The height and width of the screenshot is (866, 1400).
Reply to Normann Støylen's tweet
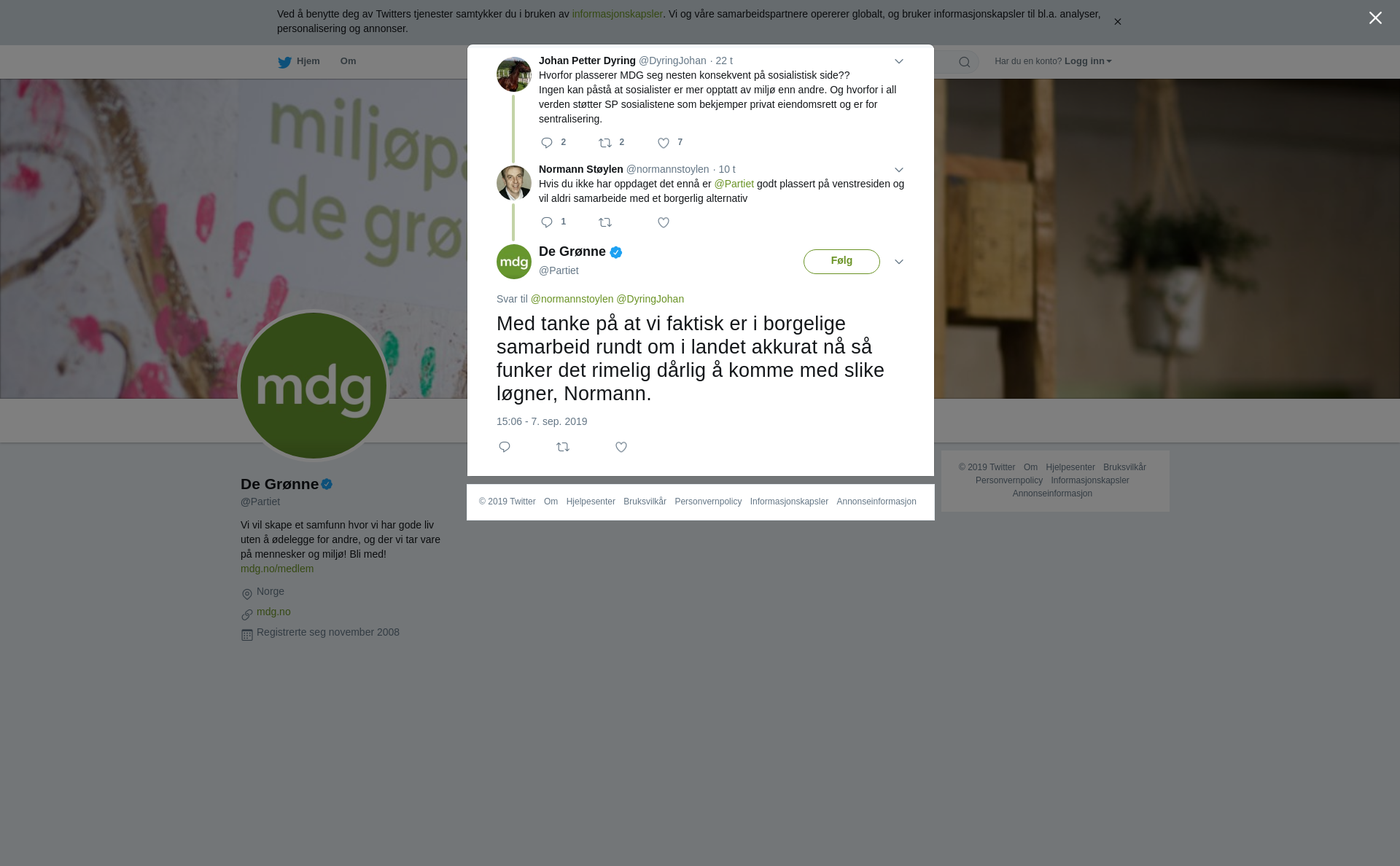(547, 222)
